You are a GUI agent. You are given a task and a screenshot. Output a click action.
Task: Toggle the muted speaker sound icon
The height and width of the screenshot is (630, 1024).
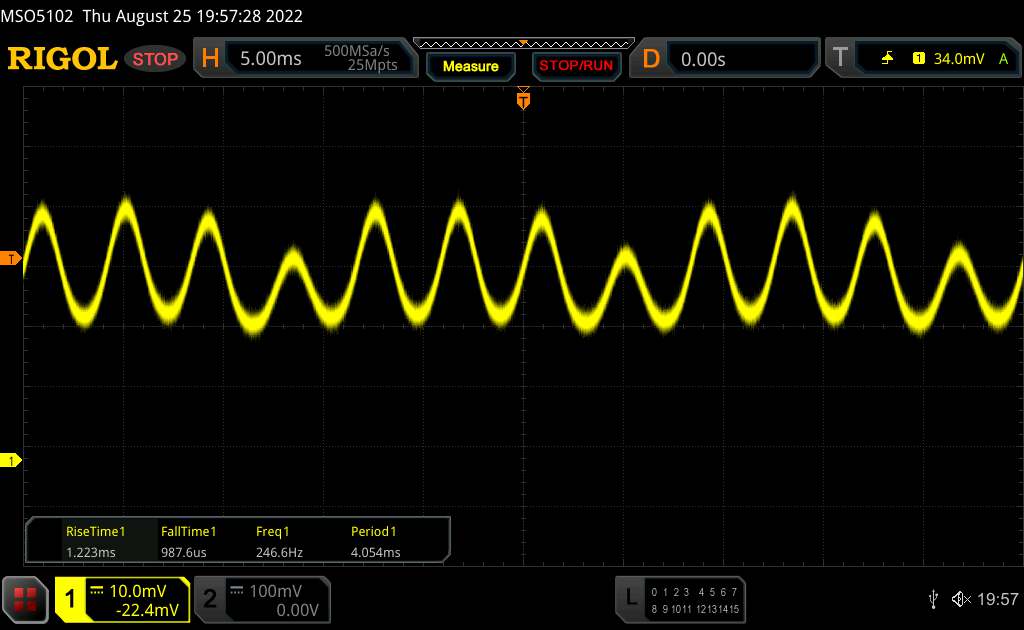pyautogui.click(x=961, y=598)
